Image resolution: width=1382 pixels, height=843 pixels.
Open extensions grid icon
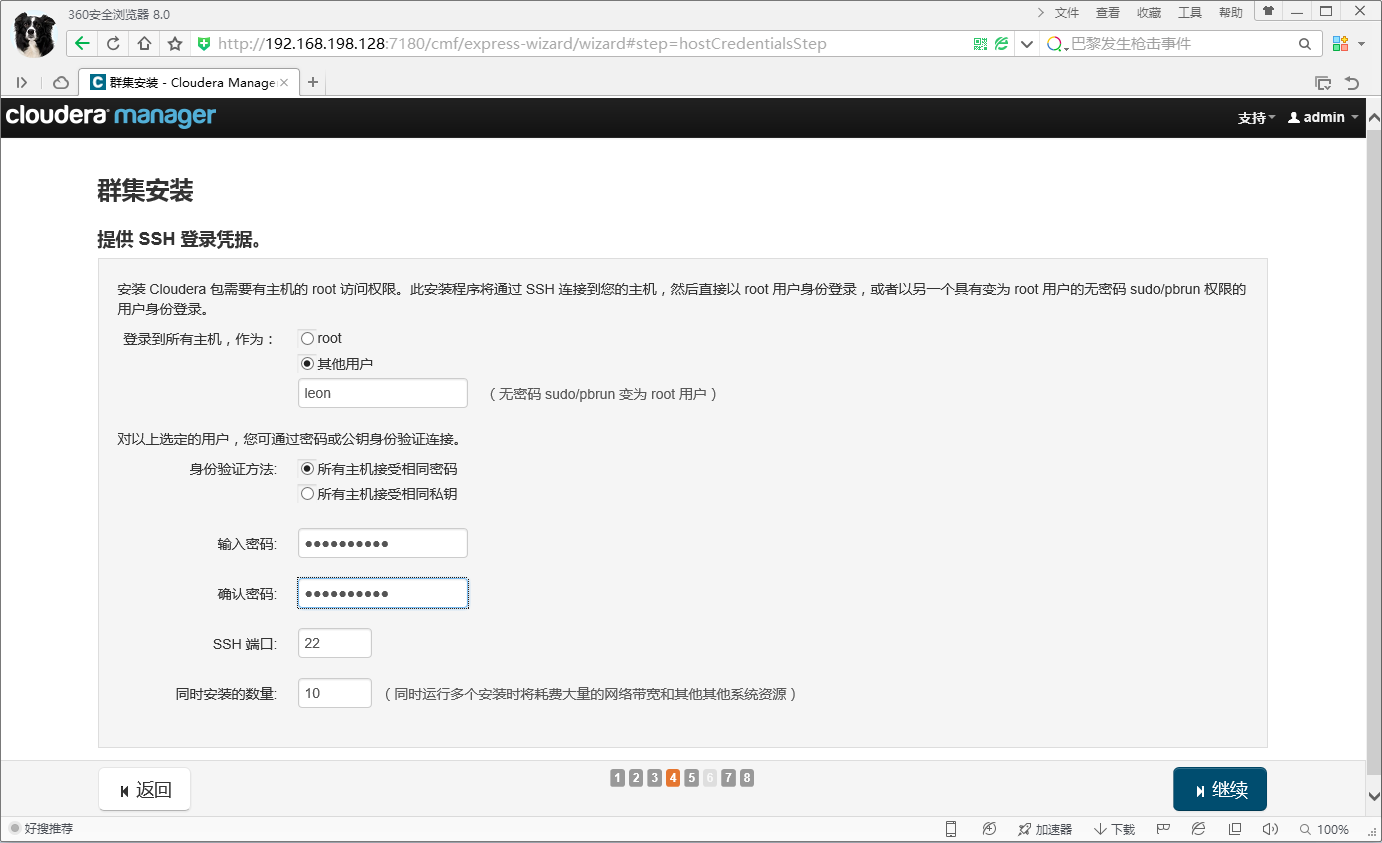[x=1341, y=44]
